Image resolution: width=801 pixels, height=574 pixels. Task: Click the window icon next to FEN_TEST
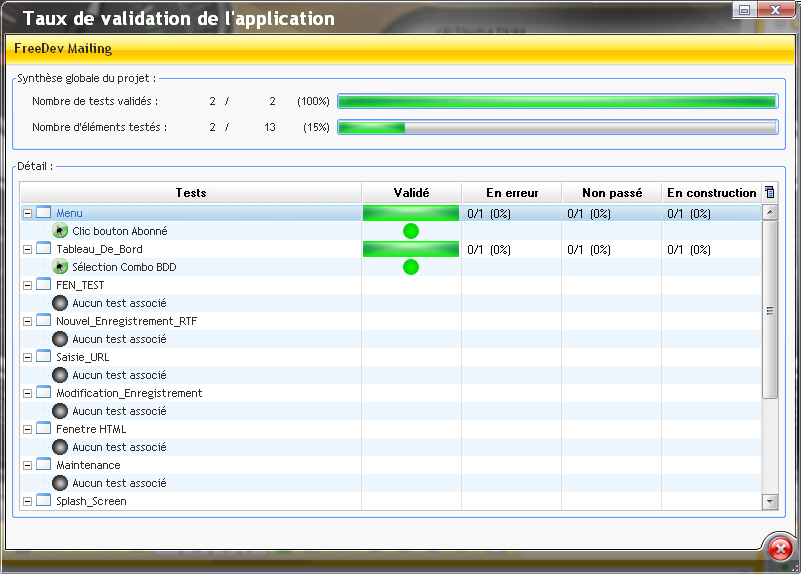point(43,285)
